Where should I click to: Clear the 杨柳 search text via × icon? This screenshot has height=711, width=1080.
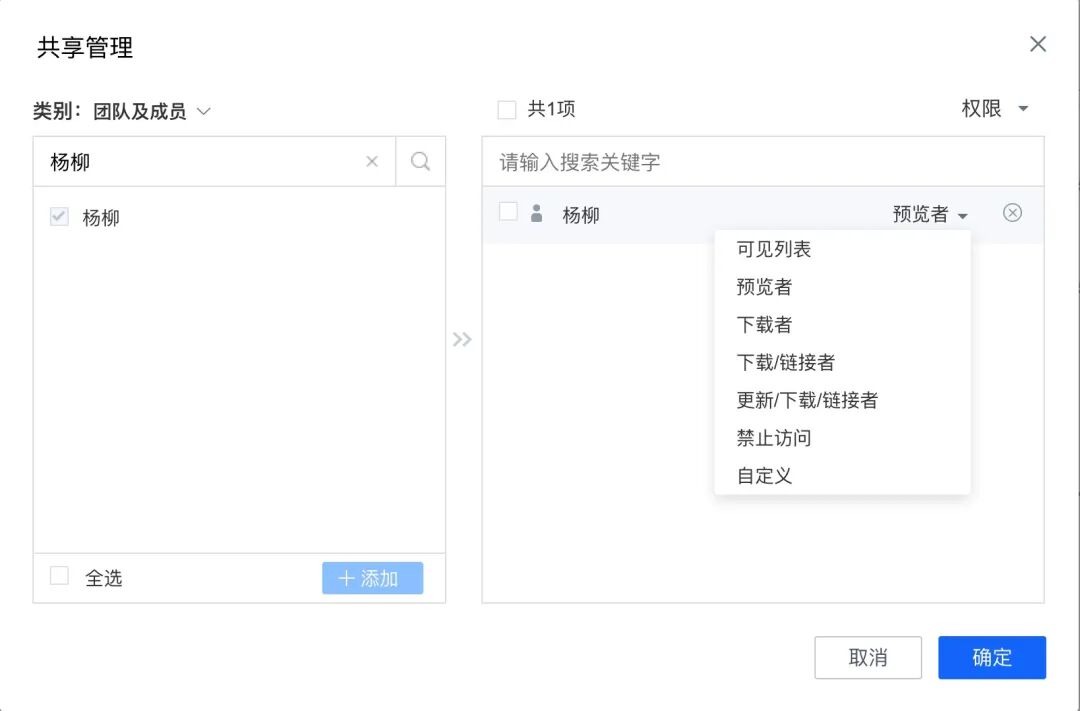click(x=372, y=161)
